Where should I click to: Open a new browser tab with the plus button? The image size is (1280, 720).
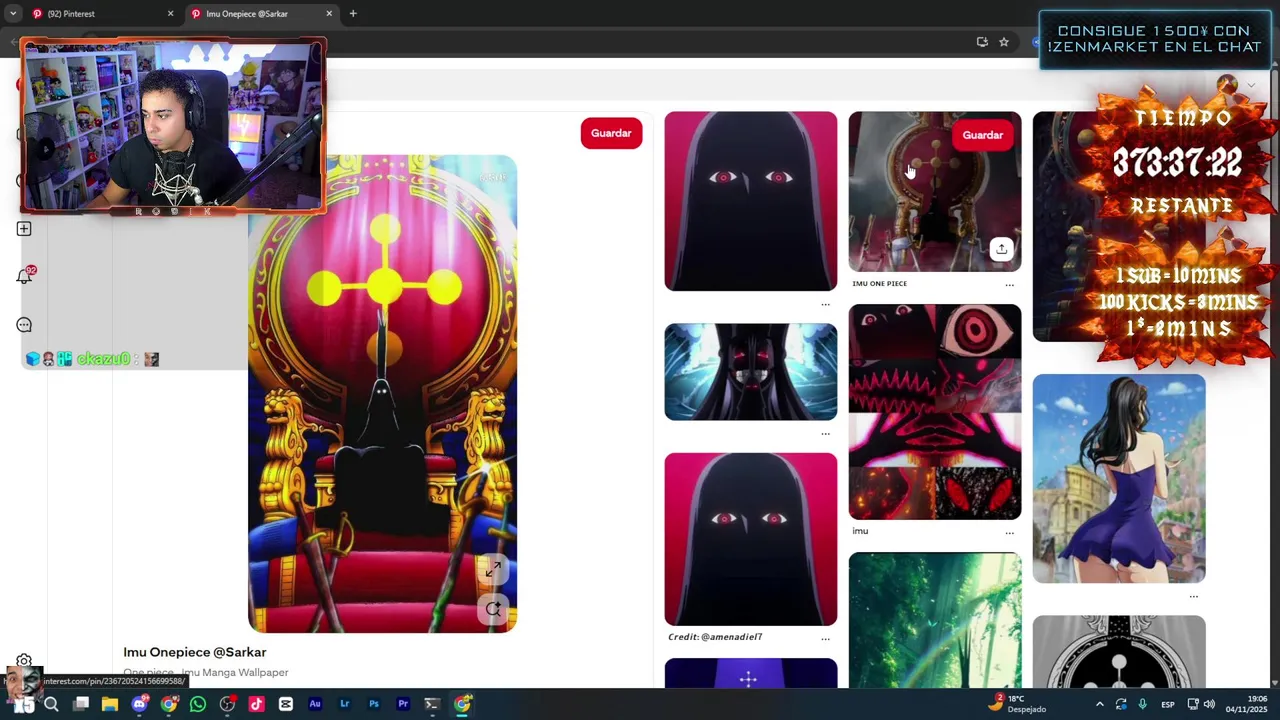tap(353, 14)
